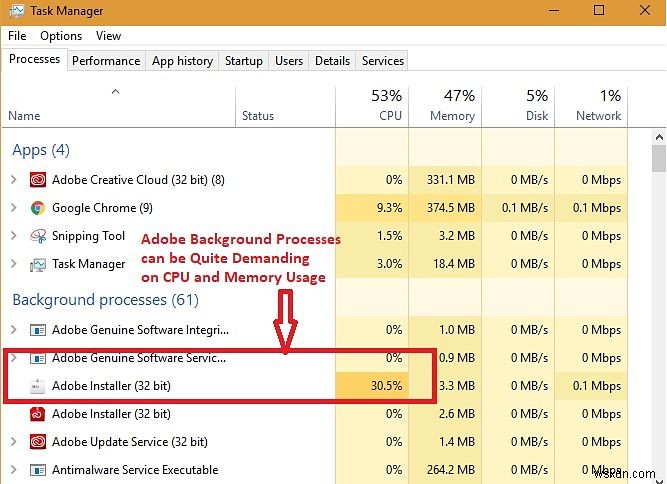The height and width of the screenshot is (484, 667).
Task: Sort by Disk column header
Action: coord(518,106)
